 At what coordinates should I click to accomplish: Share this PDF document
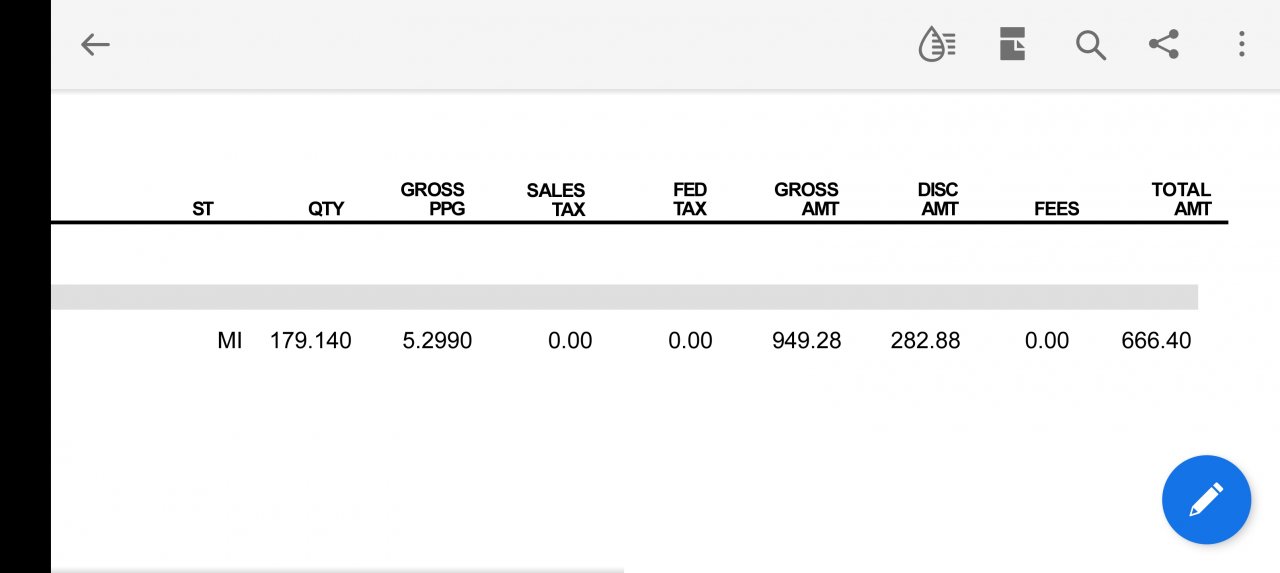click(x=1163, y=44)
